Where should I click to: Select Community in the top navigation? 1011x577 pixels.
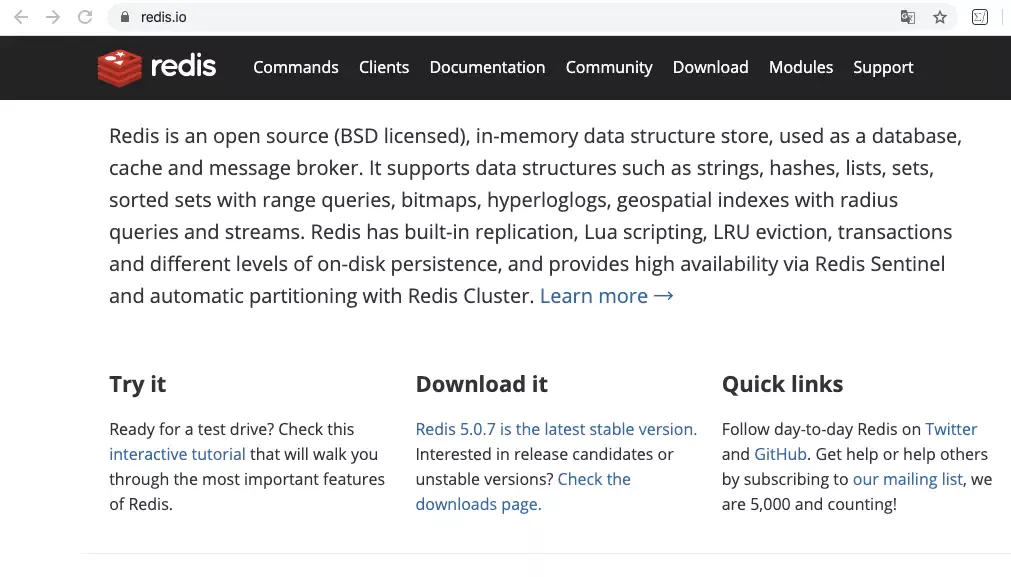[608, 67]
